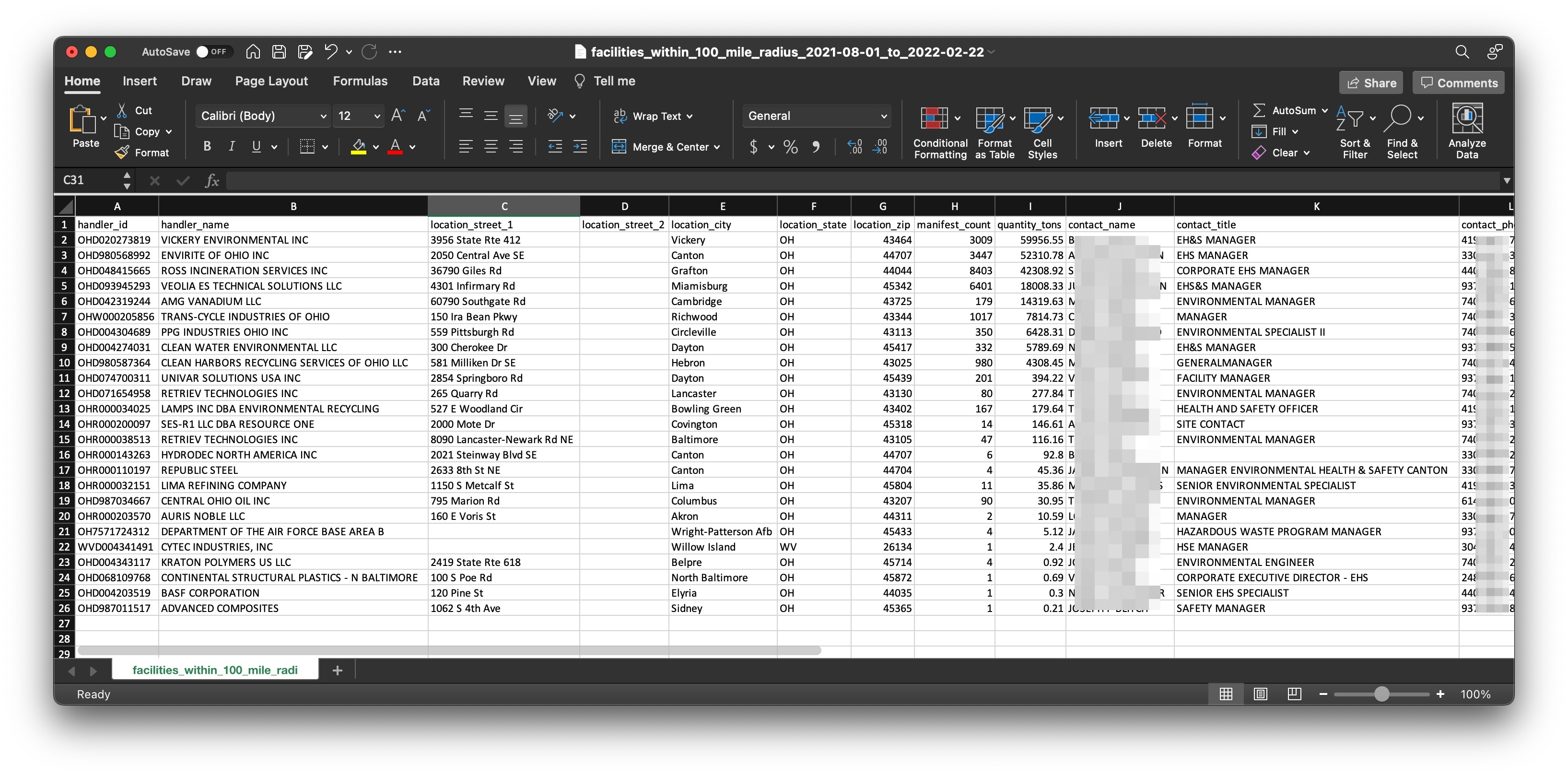Click the Format Painter brush icon
Viewport: 1568px width, 776px height.
click(122, 152)
